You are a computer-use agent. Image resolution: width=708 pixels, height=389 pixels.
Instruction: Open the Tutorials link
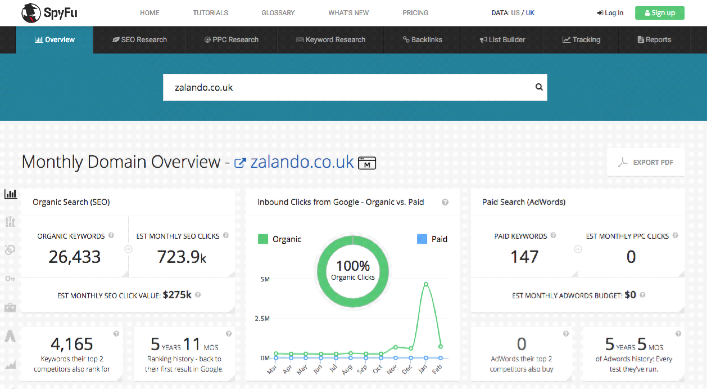pyautogui.click(x=210, y=13)
